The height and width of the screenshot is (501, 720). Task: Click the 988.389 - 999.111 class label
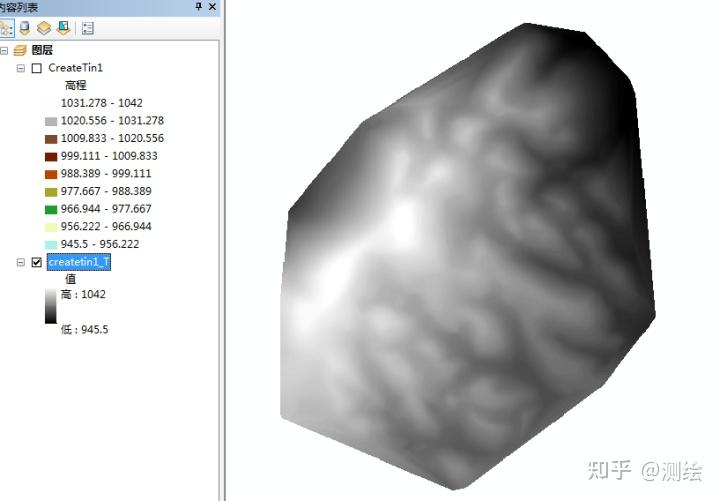point(106,174)
